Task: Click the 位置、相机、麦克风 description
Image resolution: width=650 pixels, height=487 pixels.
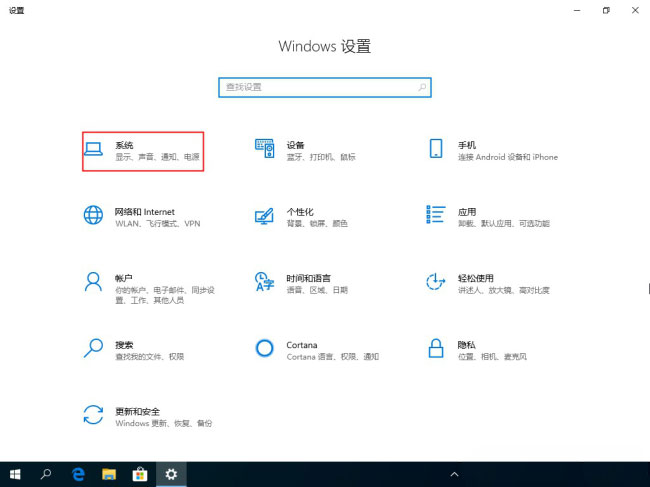Action: 492,357
